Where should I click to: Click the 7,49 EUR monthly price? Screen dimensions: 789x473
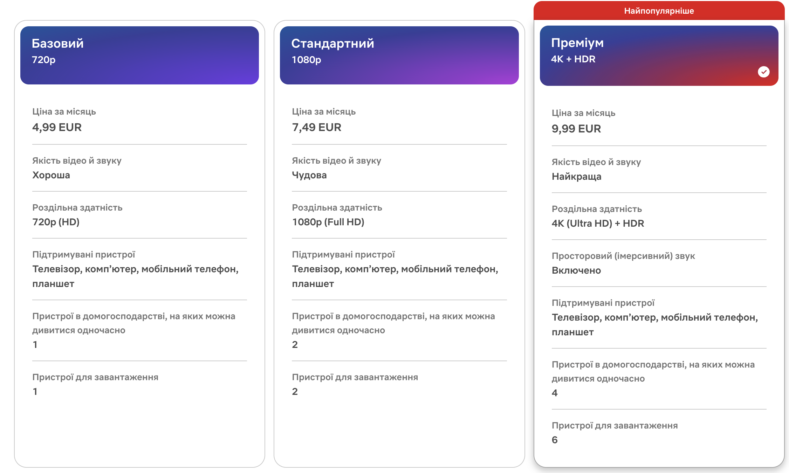[x=316, y=127]
